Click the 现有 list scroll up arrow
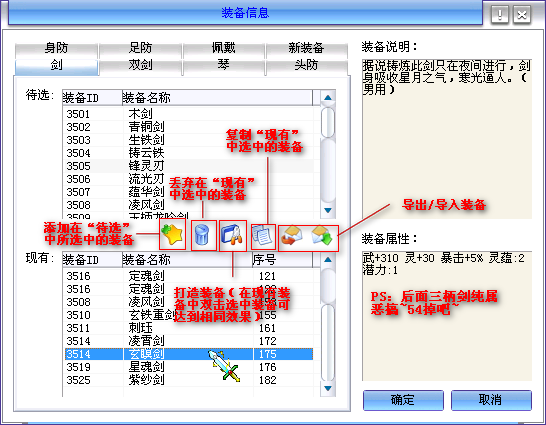The width and height of the screenshot is (546, 425). 328,259
